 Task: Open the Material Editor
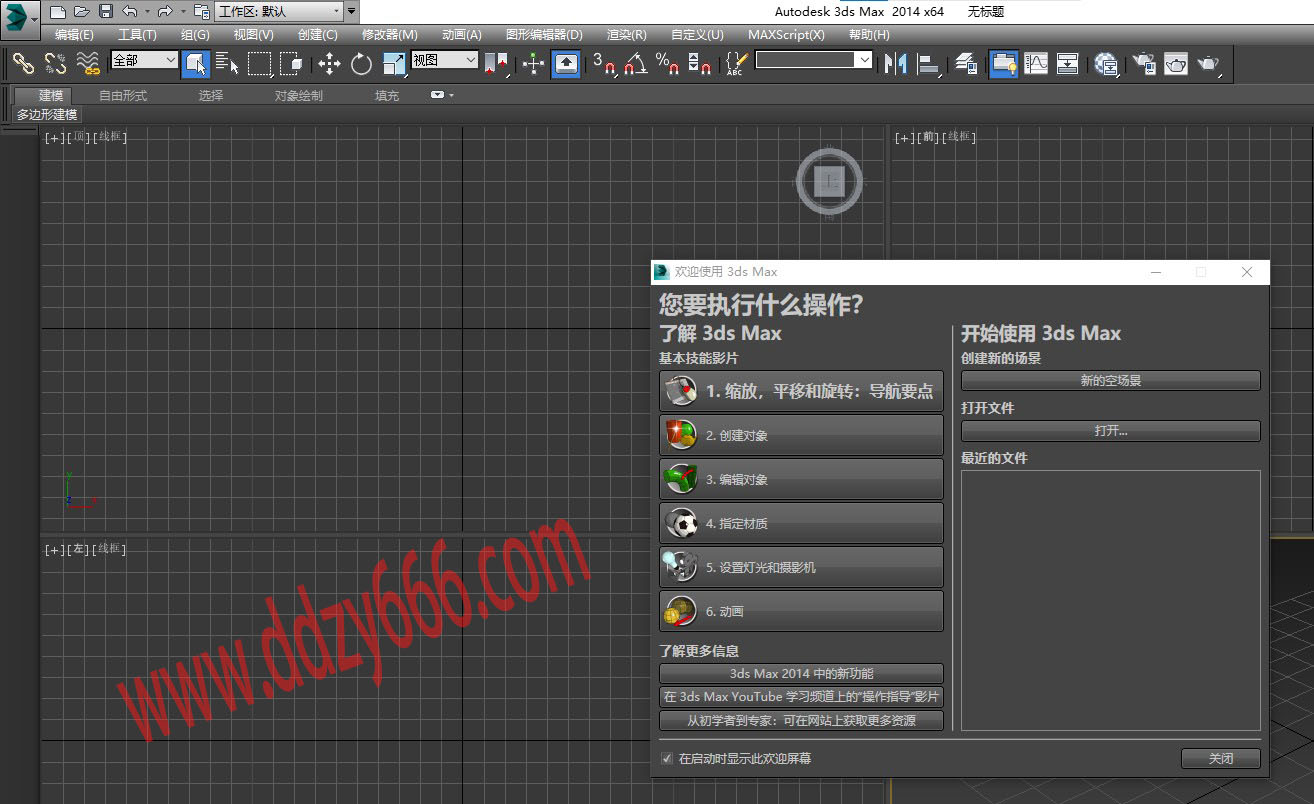[x=1106, y=63]
